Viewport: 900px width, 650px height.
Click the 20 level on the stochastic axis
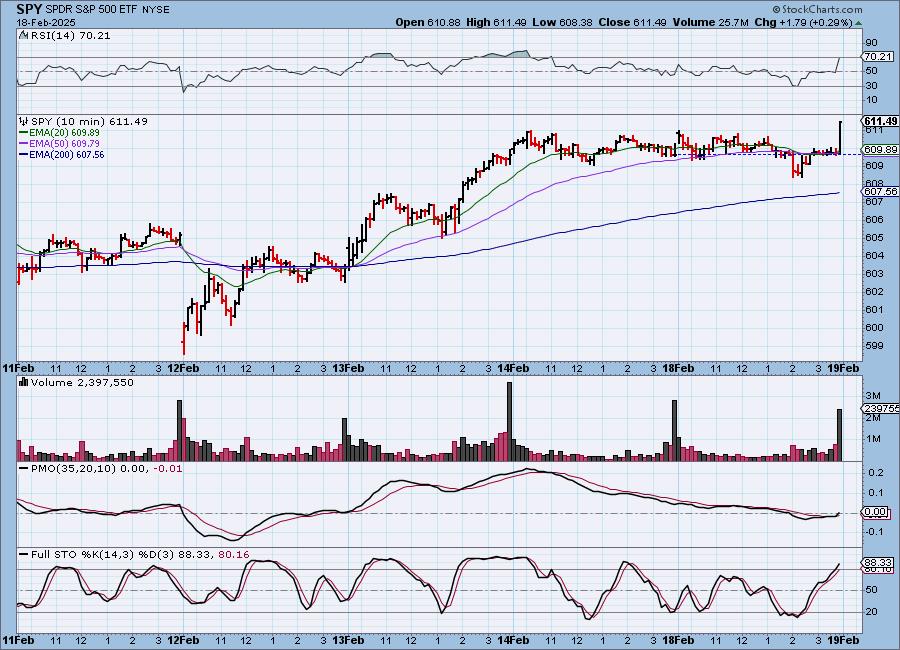pyautogui.click(x=871, y=612)
